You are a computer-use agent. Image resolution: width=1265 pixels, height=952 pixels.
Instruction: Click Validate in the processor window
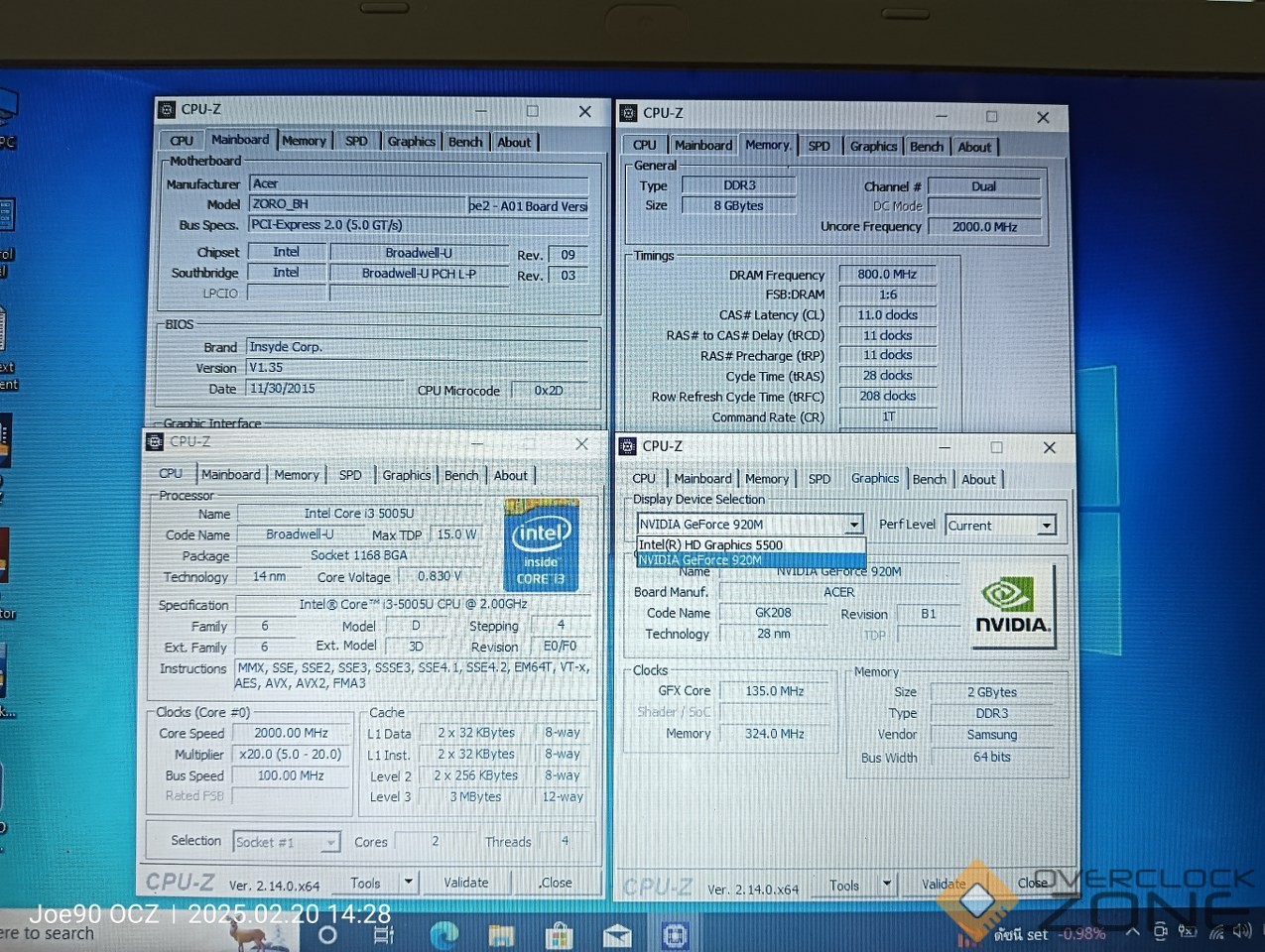point(465,883)
